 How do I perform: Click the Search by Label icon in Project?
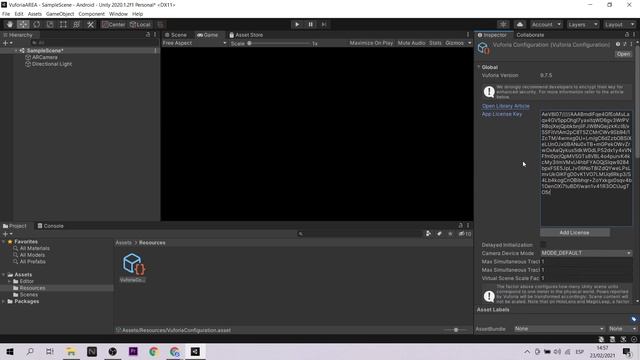(x=439, y=234)
